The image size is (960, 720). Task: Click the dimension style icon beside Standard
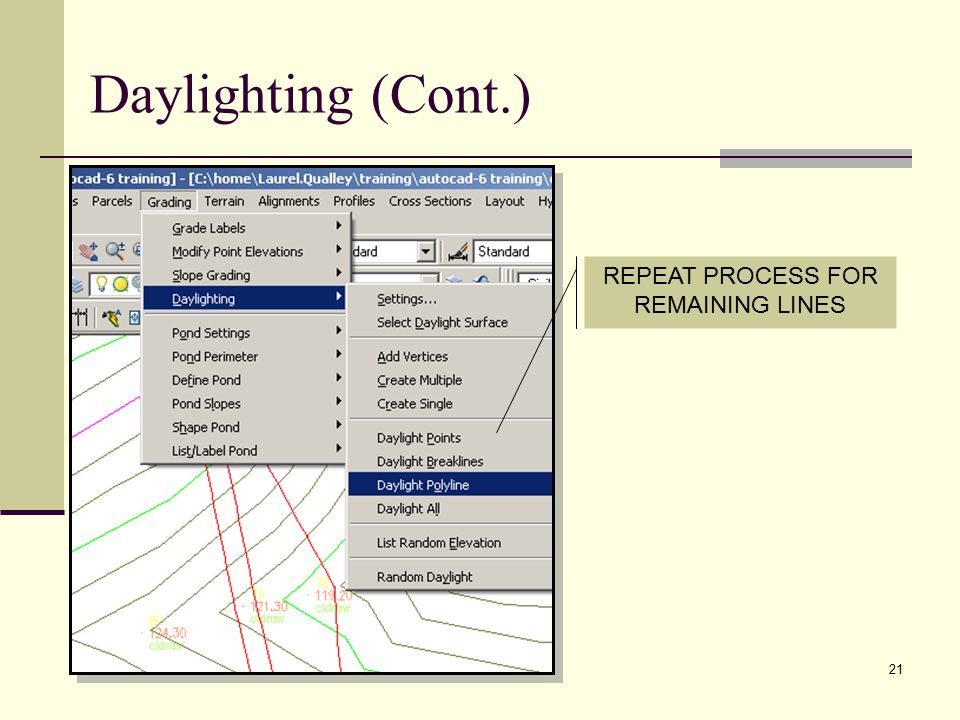(x=458, y=252)
